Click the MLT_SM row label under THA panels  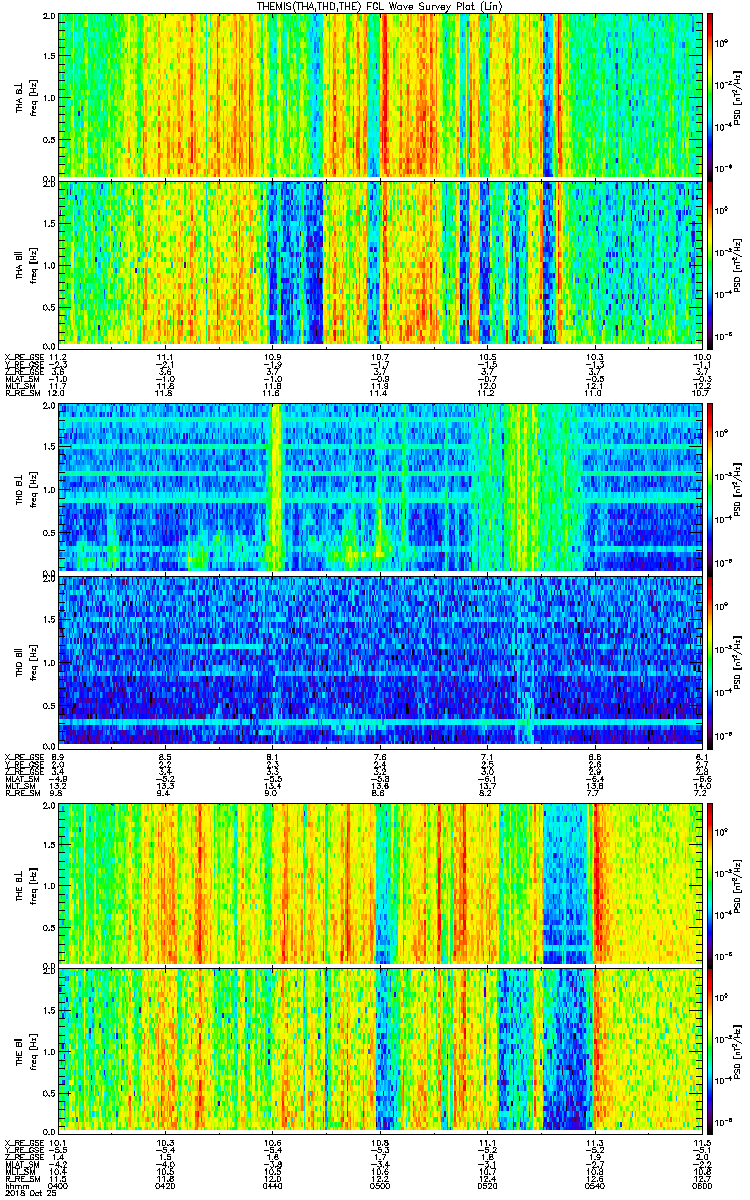(x=19, y=387)
